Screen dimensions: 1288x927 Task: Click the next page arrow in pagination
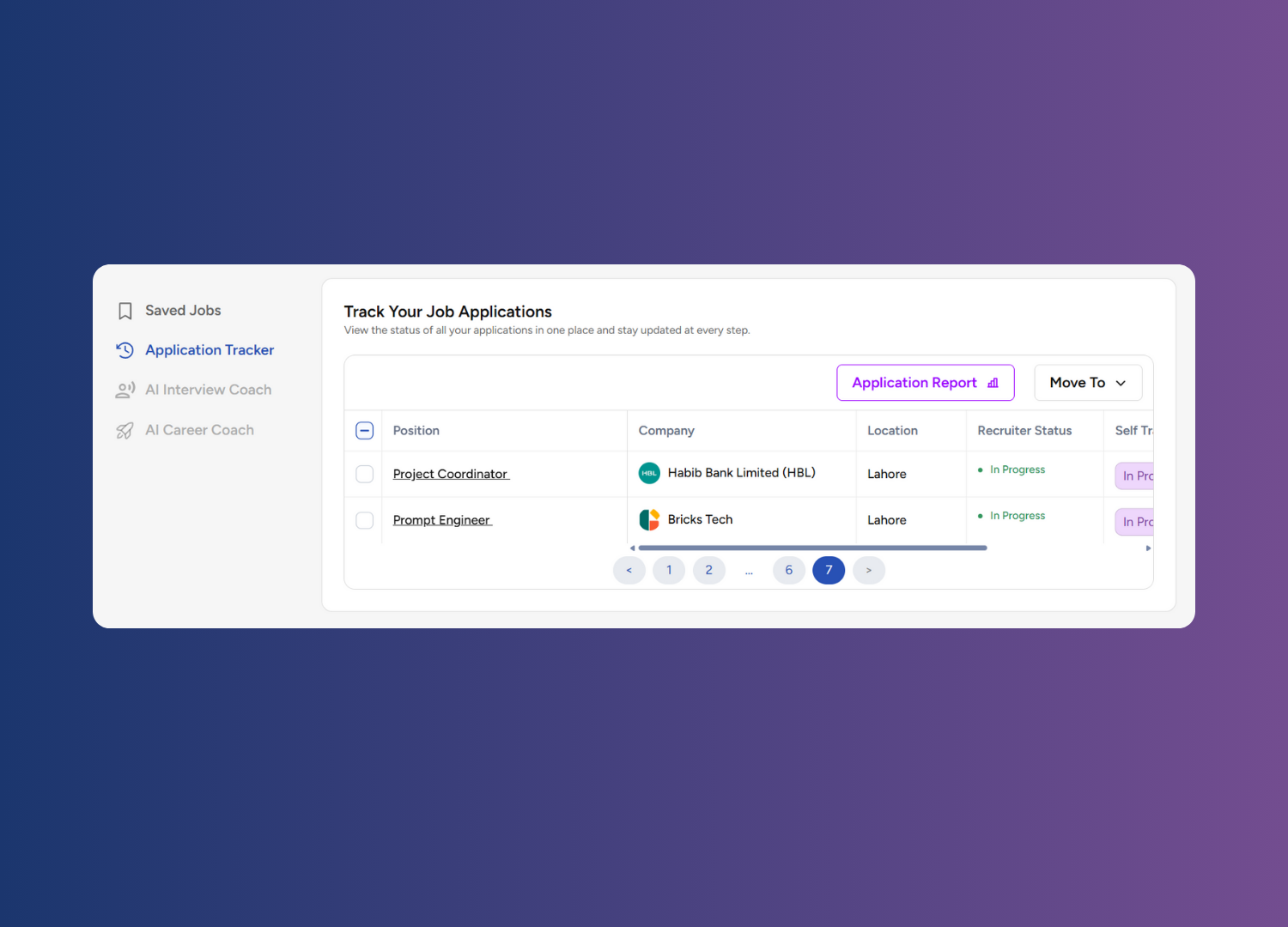[868, 570]
